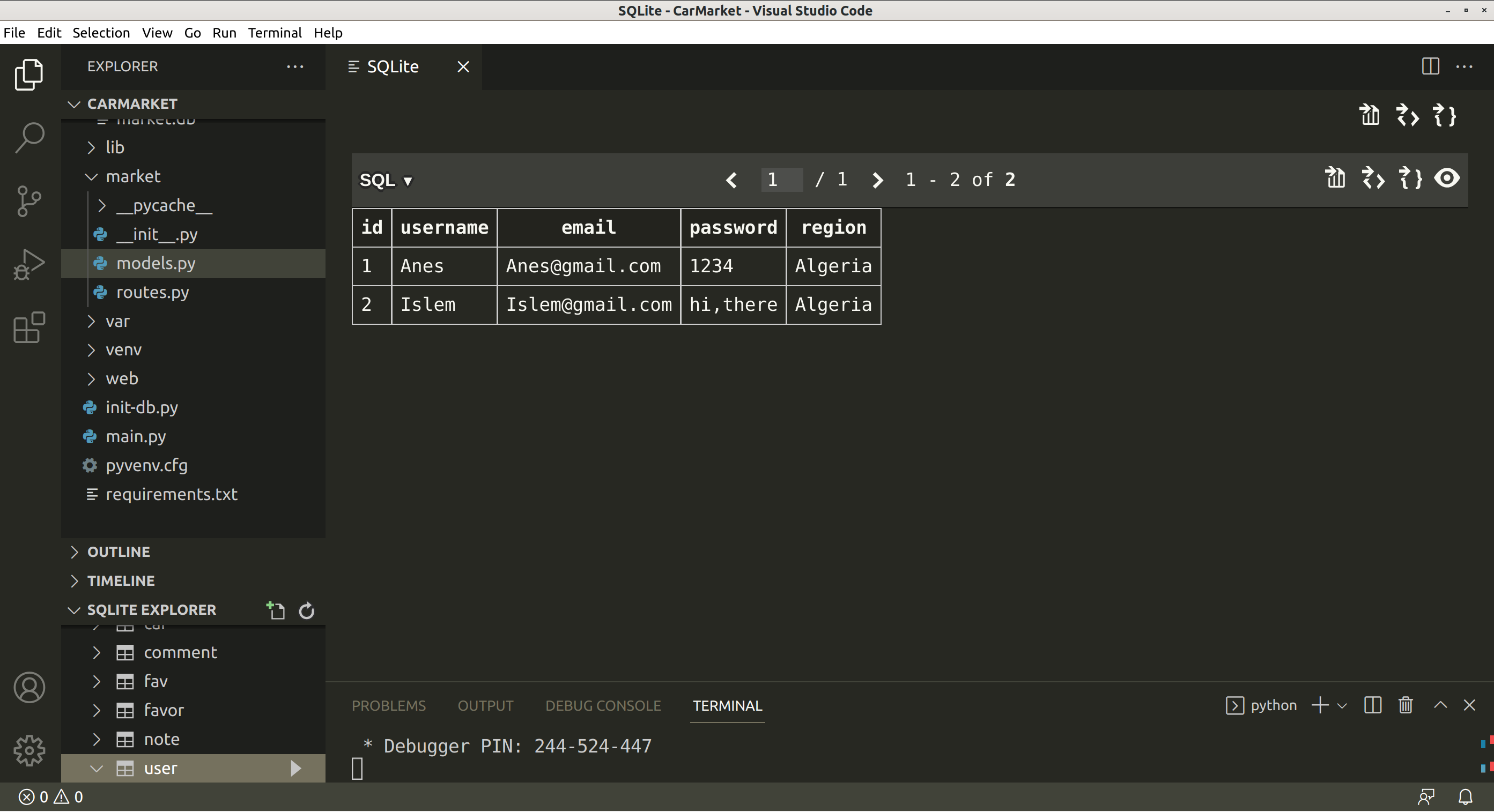Toggle result visibility with eye icon
The height and width of the screenshot is (812, 1494).
click(x=1446, y=178)
